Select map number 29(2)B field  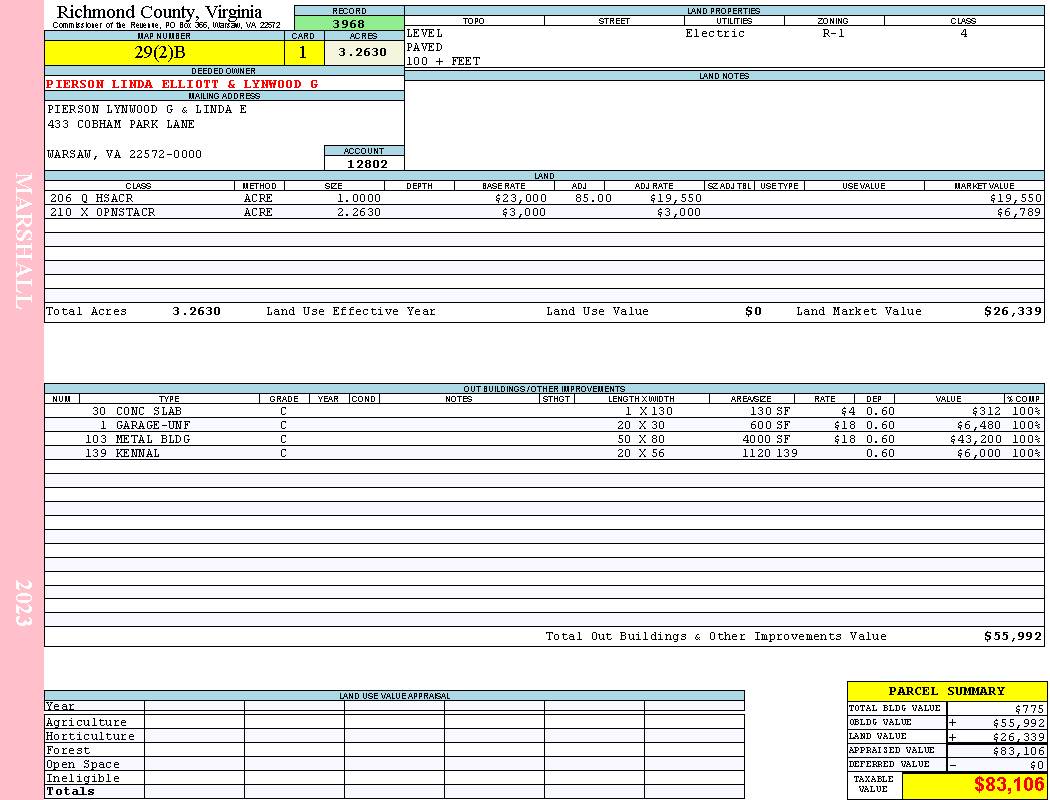[164, 52]
